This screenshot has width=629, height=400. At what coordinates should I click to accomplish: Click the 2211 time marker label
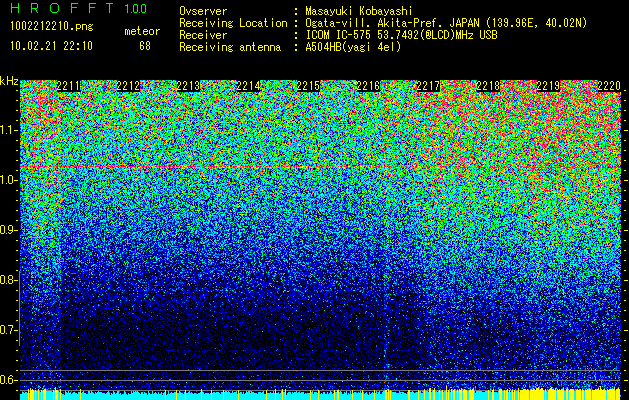click(x=68, y=86)
